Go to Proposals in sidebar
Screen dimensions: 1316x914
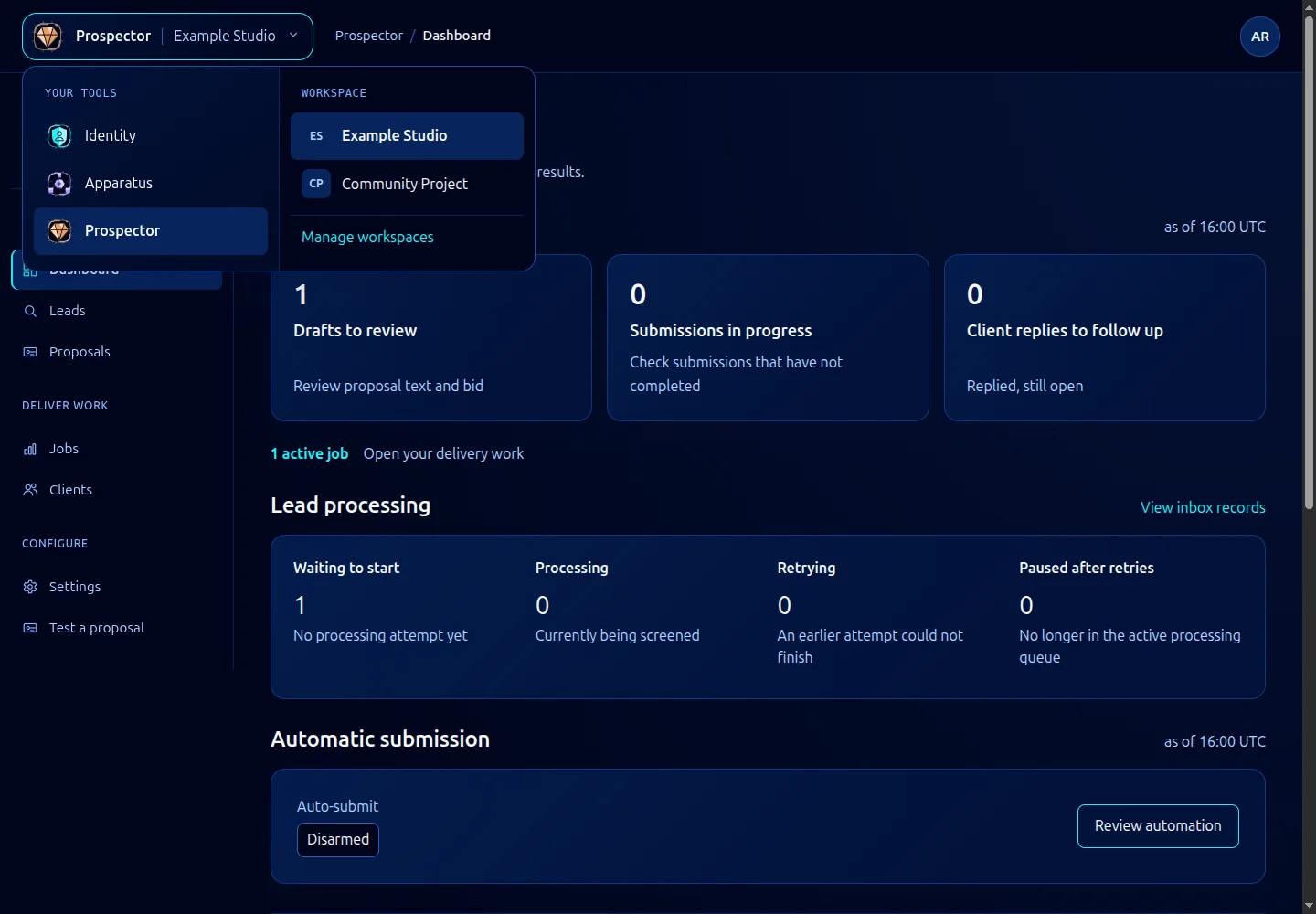click(x=117, y=352)
